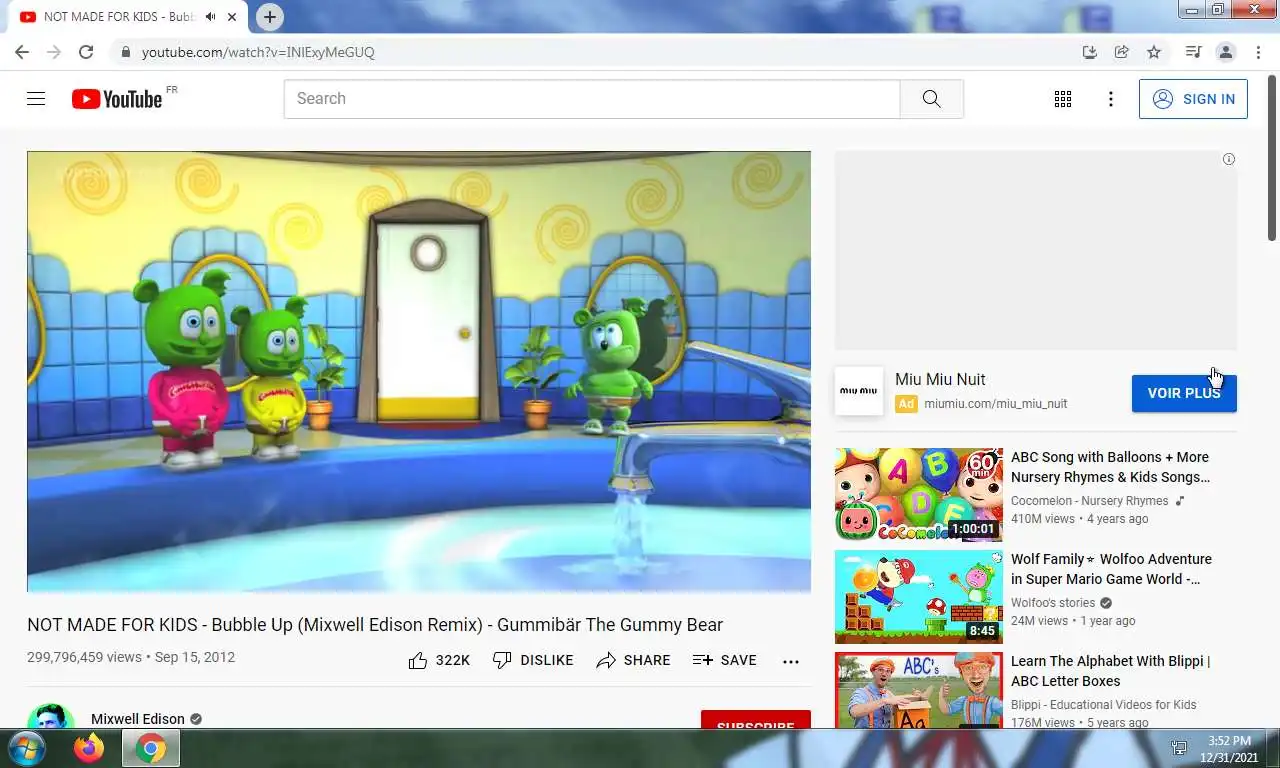Open Wolf Family Wolfoo Adventure title

[x=1111, y=569]
